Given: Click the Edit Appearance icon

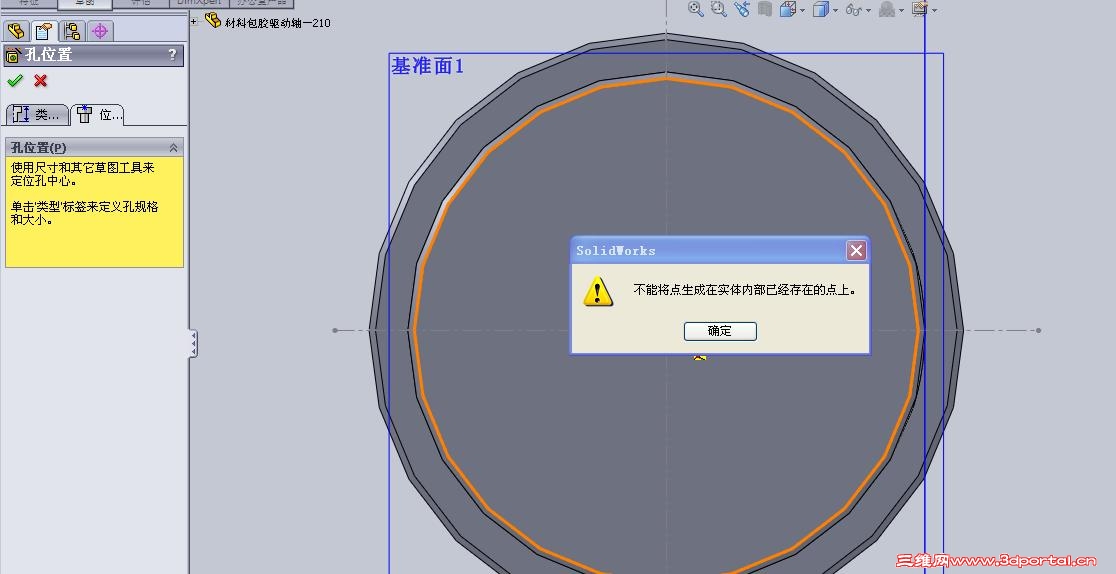Looking at the screenshot, I should tap(887, 9).
